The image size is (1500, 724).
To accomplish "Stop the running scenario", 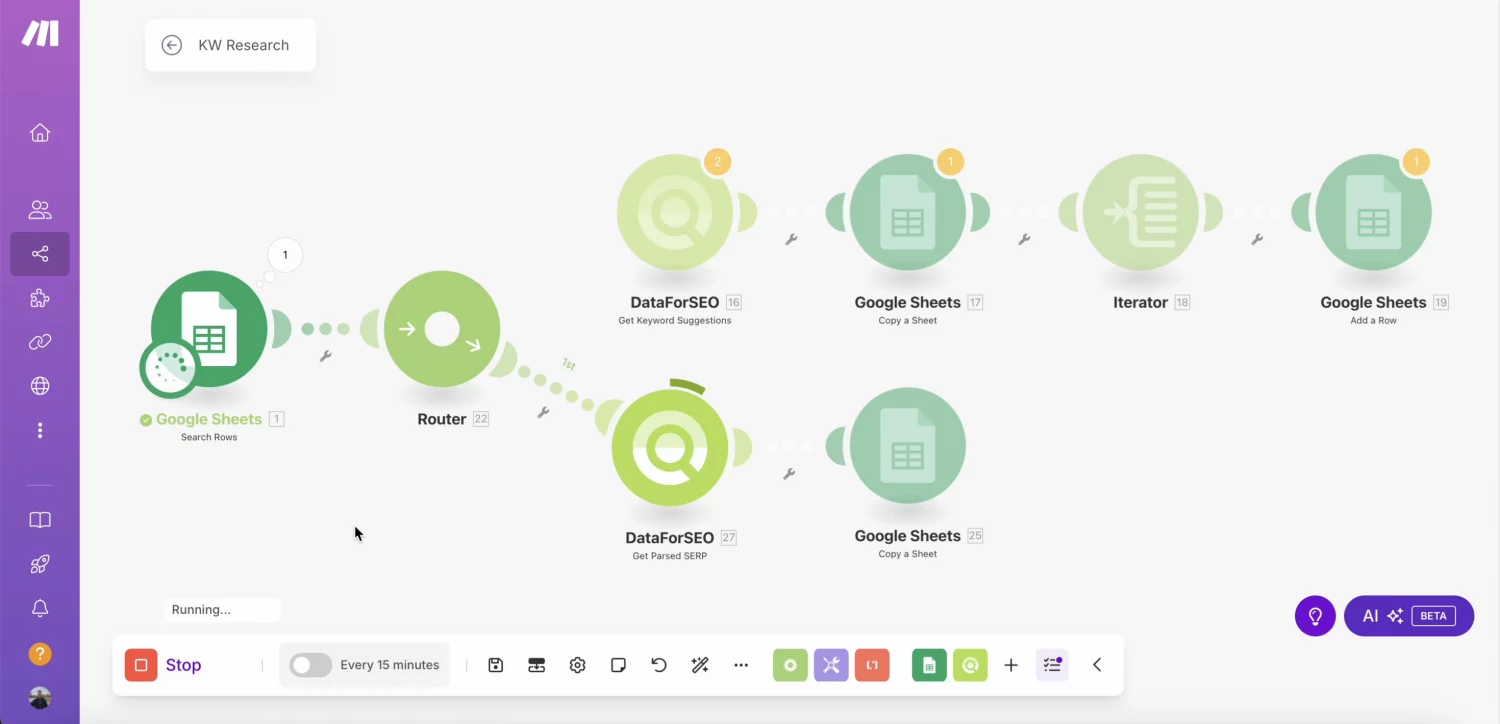I will 164,665.
